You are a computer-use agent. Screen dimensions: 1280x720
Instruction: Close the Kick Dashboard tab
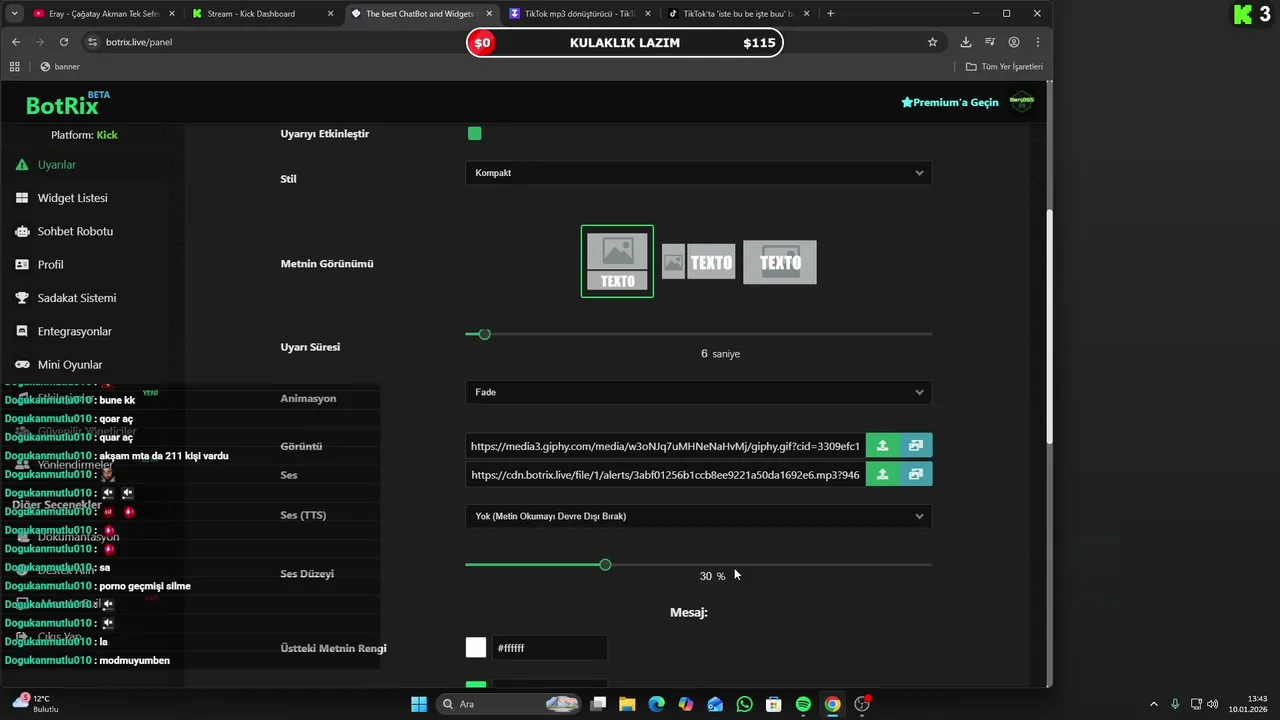pos(331,14)
